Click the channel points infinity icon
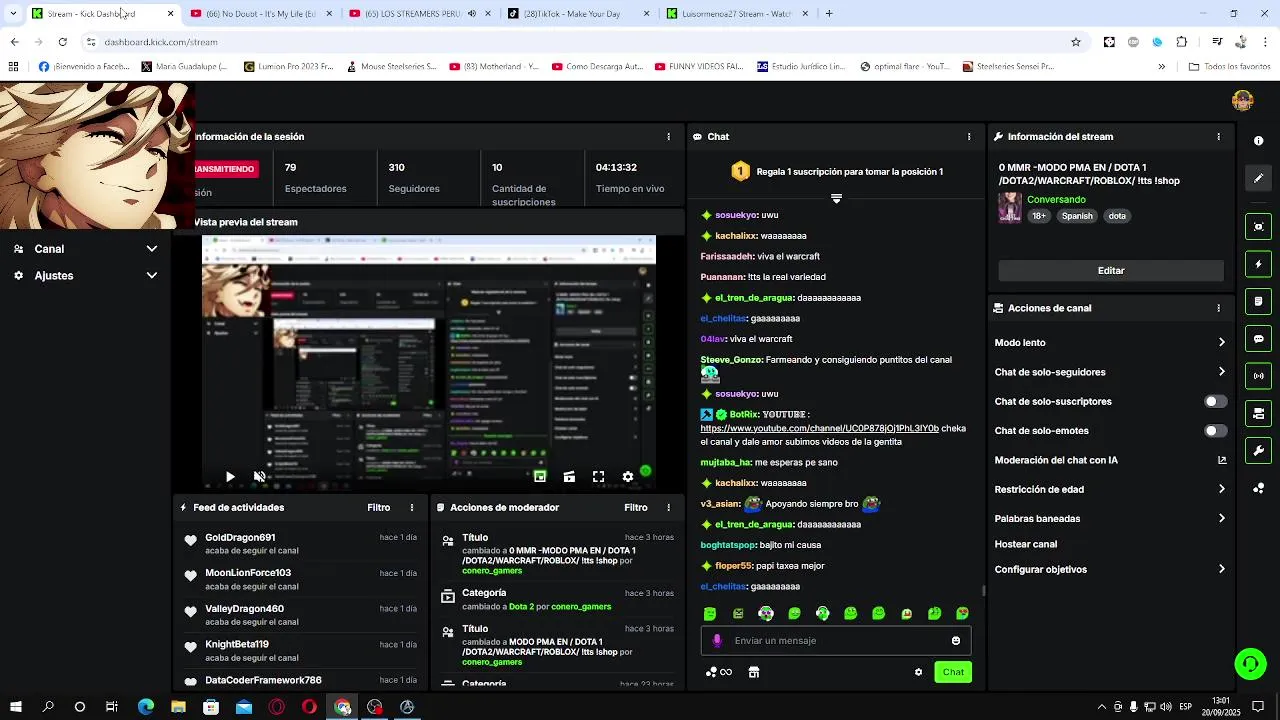This screenshot has width=1280, height=720. [719, 672]
